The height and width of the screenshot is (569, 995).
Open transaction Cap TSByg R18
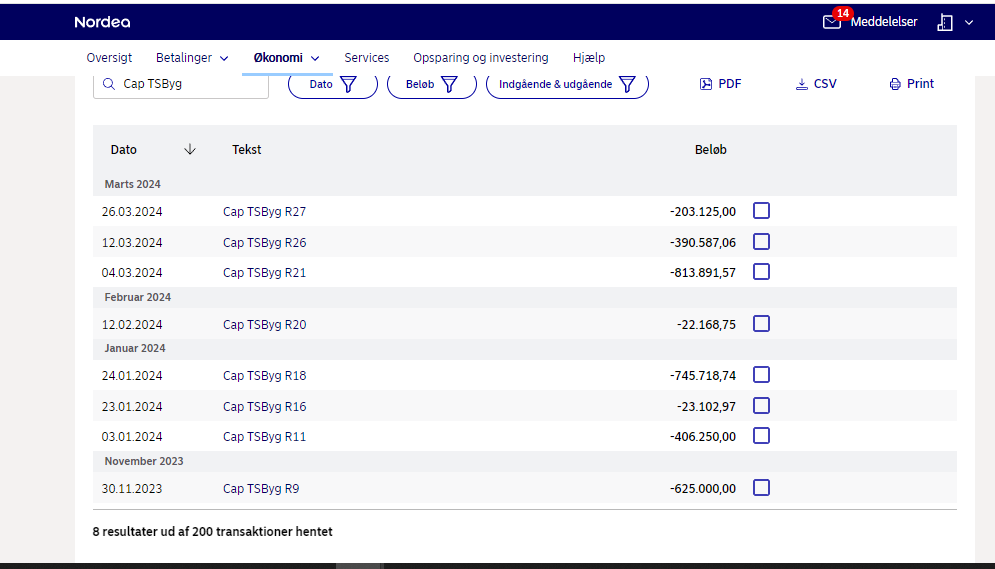(264, 376)
